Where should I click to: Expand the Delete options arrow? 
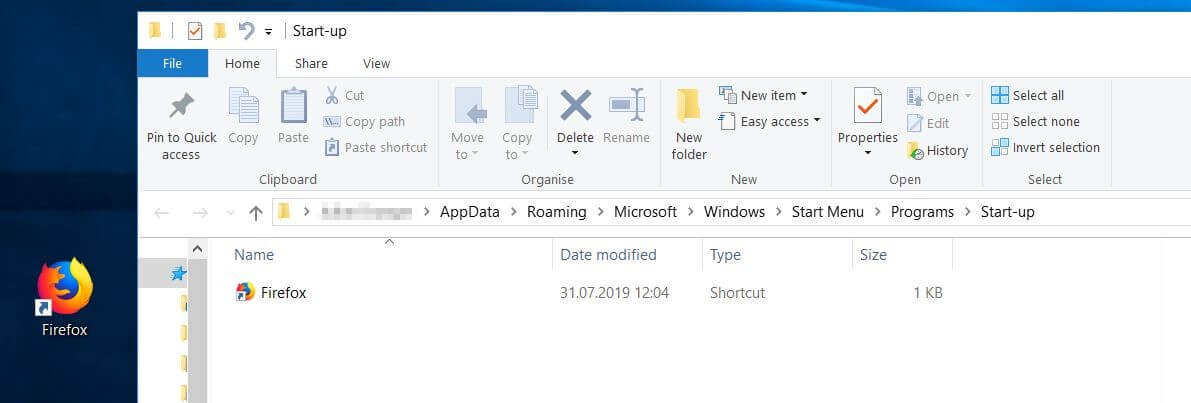(575, 153)
